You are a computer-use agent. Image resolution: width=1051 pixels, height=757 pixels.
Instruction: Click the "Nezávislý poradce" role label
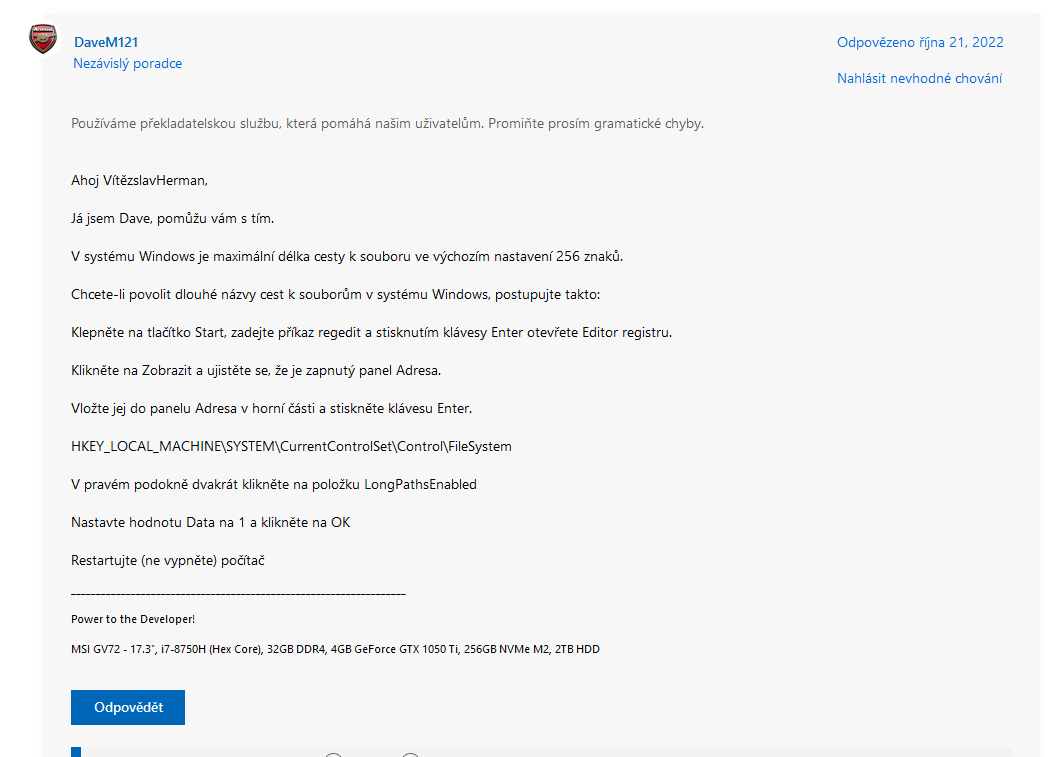click(127, 63)
